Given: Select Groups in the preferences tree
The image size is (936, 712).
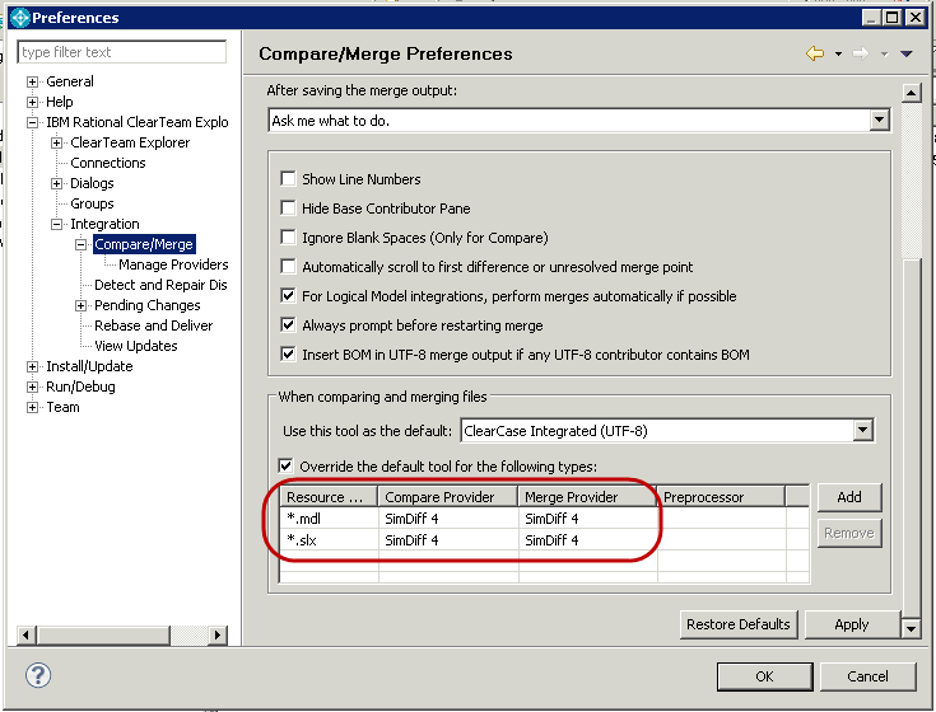Looking at the screenshot, I should click(92, 204).
